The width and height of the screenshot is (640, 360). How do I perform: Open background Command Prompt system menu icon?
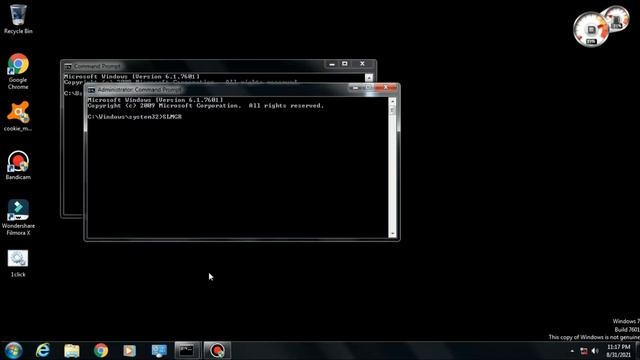coord(68,66)
